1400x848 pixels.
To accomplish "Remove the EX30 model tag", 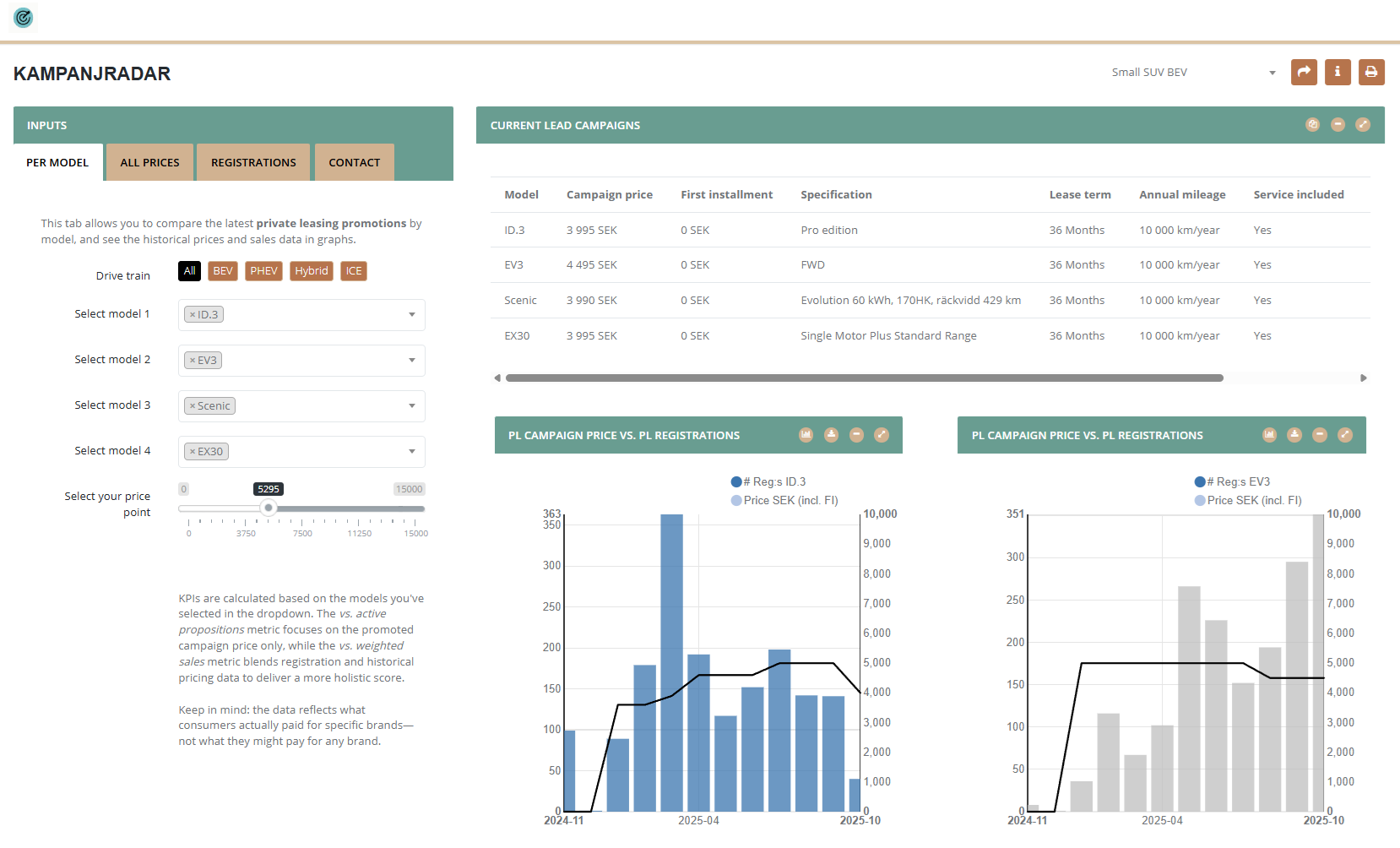I will (192, 450).
